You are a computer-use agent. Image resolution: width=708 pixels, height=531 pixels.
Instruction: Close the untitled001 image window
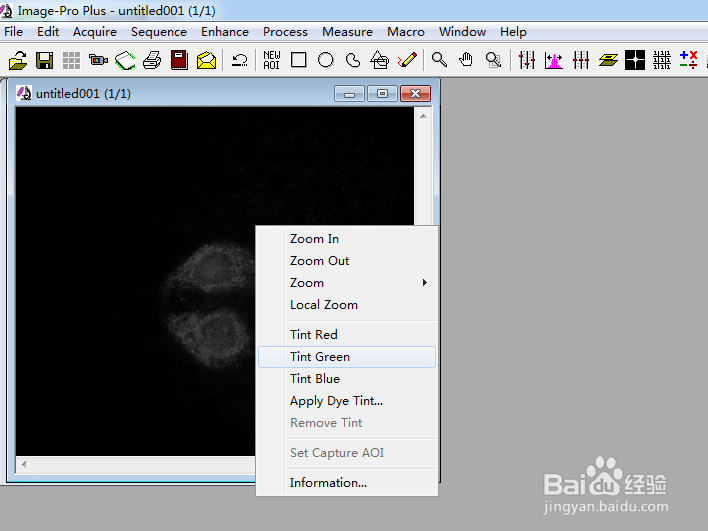[x=415, y=94]
